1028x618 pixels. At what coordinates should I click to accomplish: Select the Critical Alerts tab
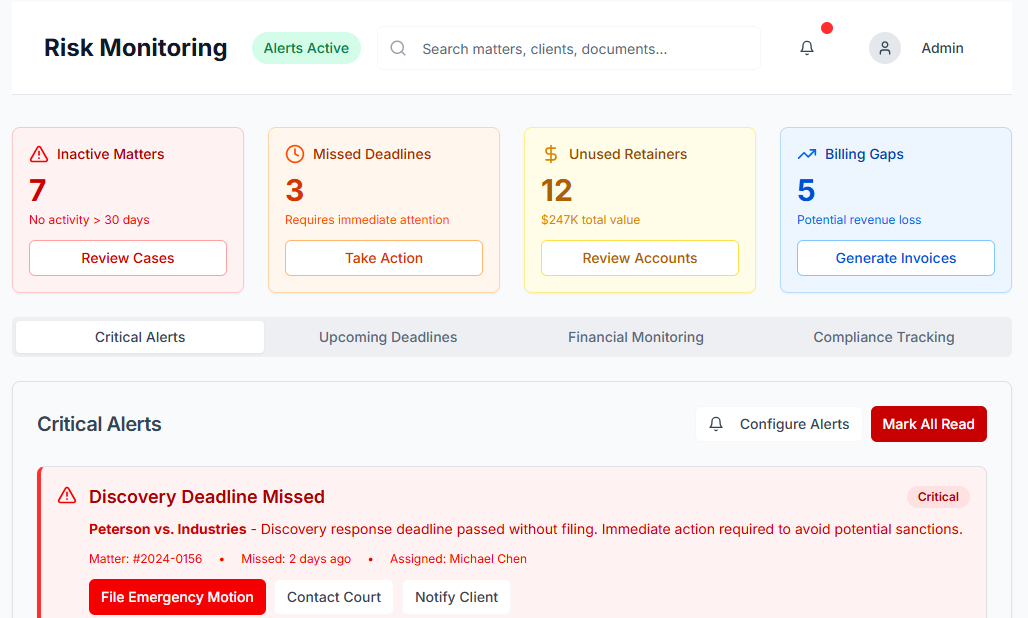140,337
